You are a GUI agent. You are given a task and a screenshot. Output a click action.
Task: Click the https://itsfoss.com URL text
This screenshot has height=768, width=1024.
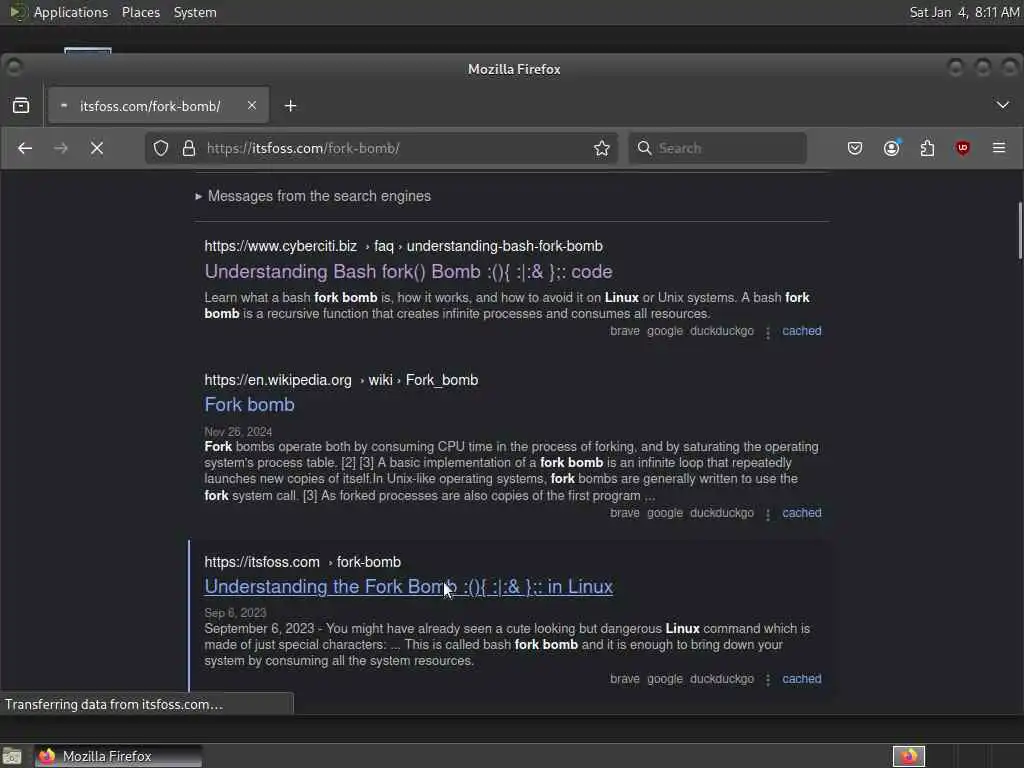click(262, 562)
